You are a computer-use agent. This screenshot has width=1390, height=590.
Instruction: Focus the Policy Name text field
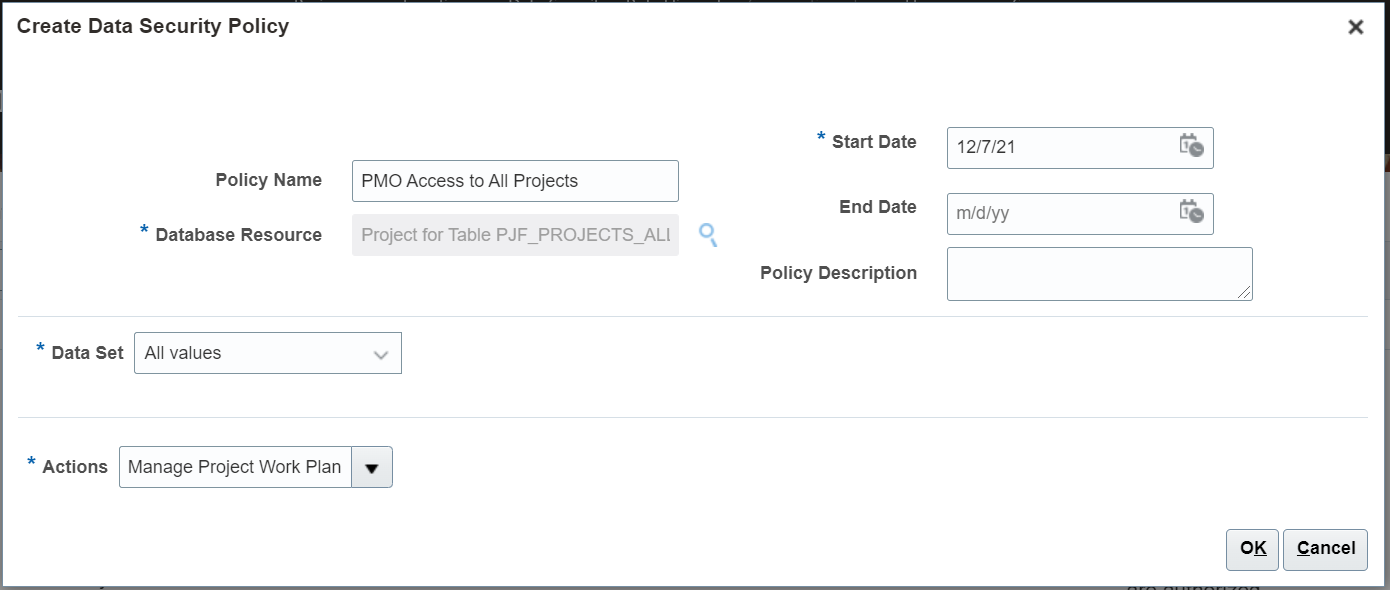[515, 181]
